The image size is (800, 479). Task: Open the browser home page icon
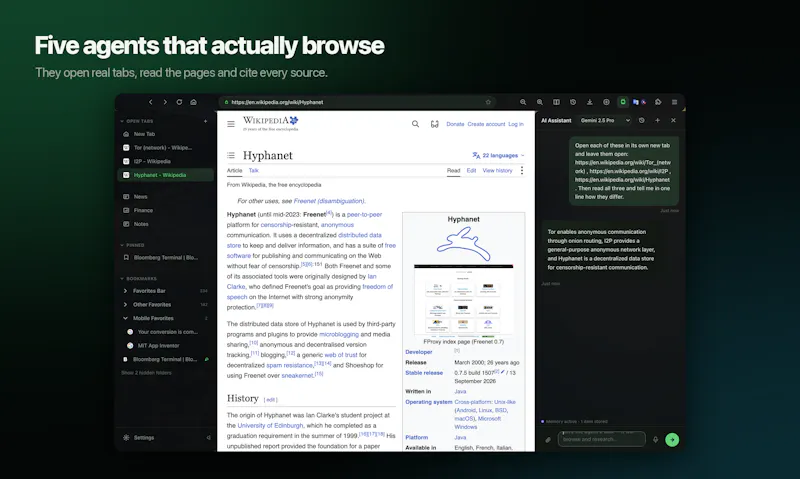click(x=193, y=102)
